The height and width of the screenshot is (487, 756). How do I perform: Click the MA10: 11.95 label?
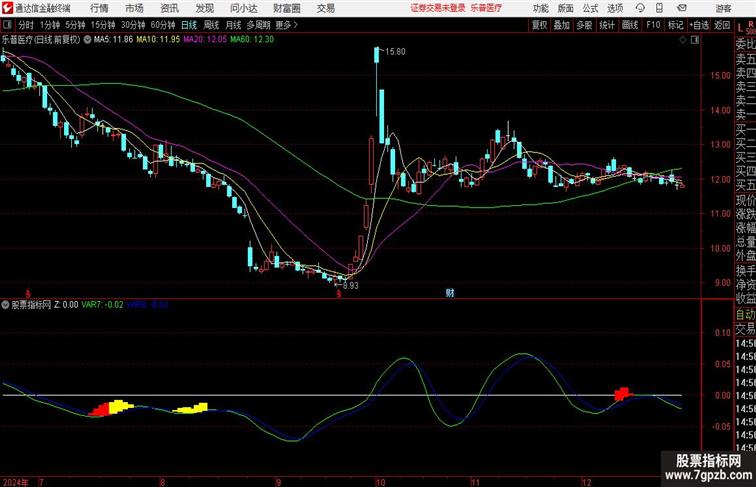tap(158, 40)
